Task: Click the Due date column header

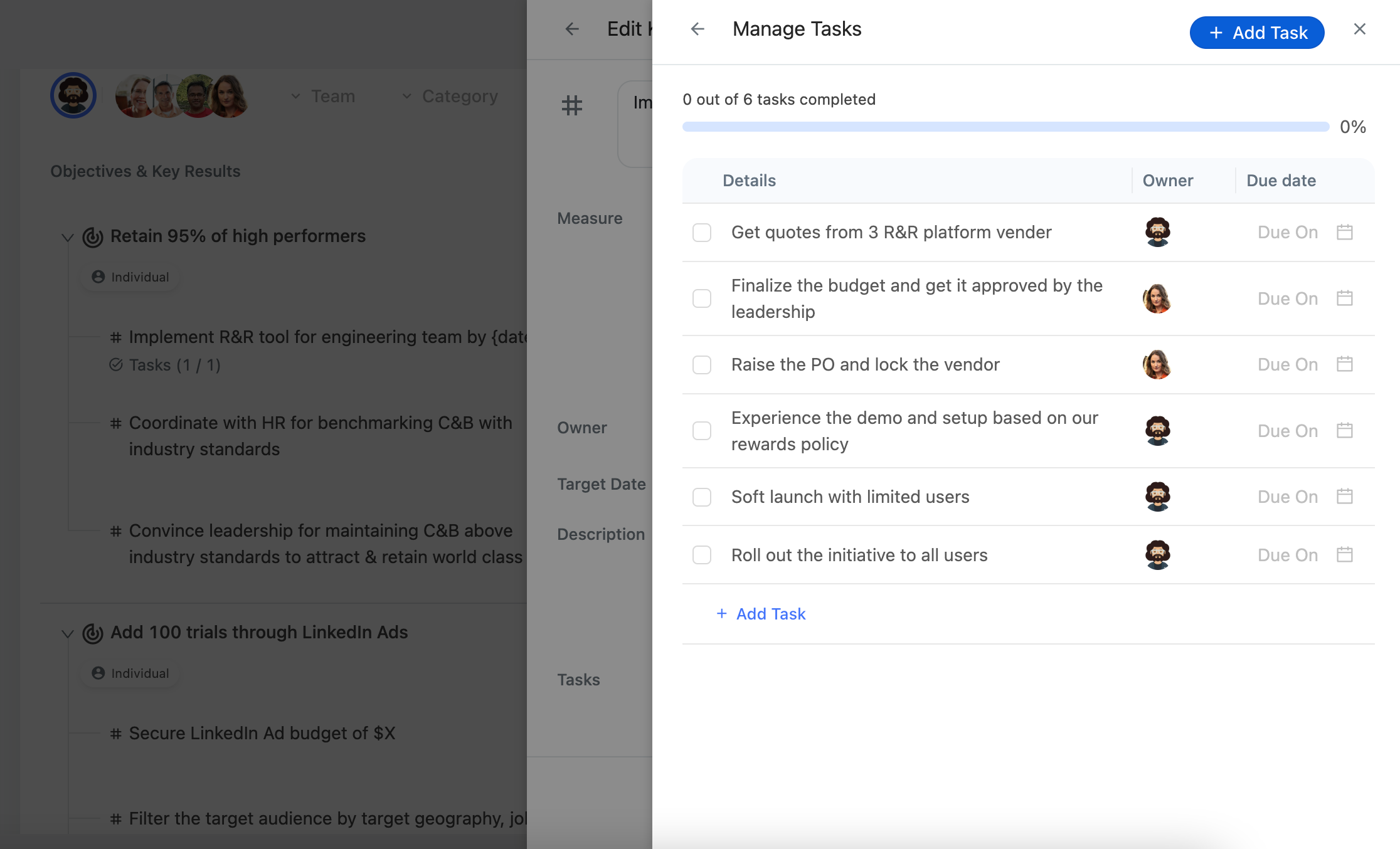Action: pyautogui.click(x=1281, y=181)
